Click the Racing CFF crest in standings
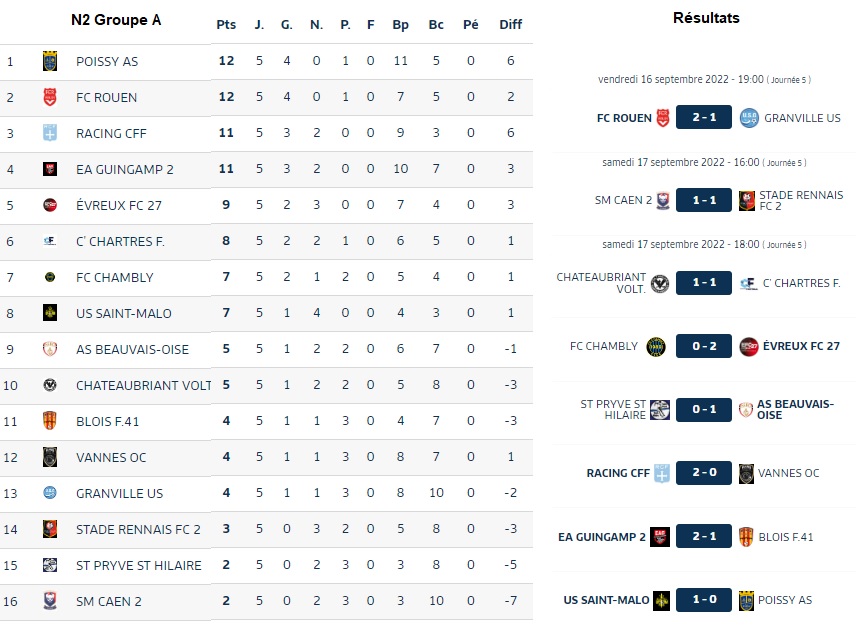The width and height of the screenshot is (865, 628). pos(50,133)
